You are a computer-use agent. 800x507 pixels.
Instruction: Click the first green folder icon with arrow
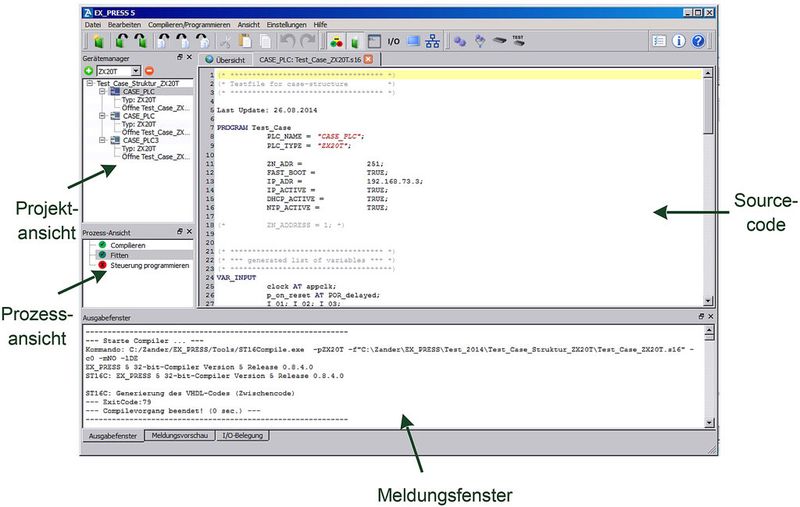pos(121,41)
